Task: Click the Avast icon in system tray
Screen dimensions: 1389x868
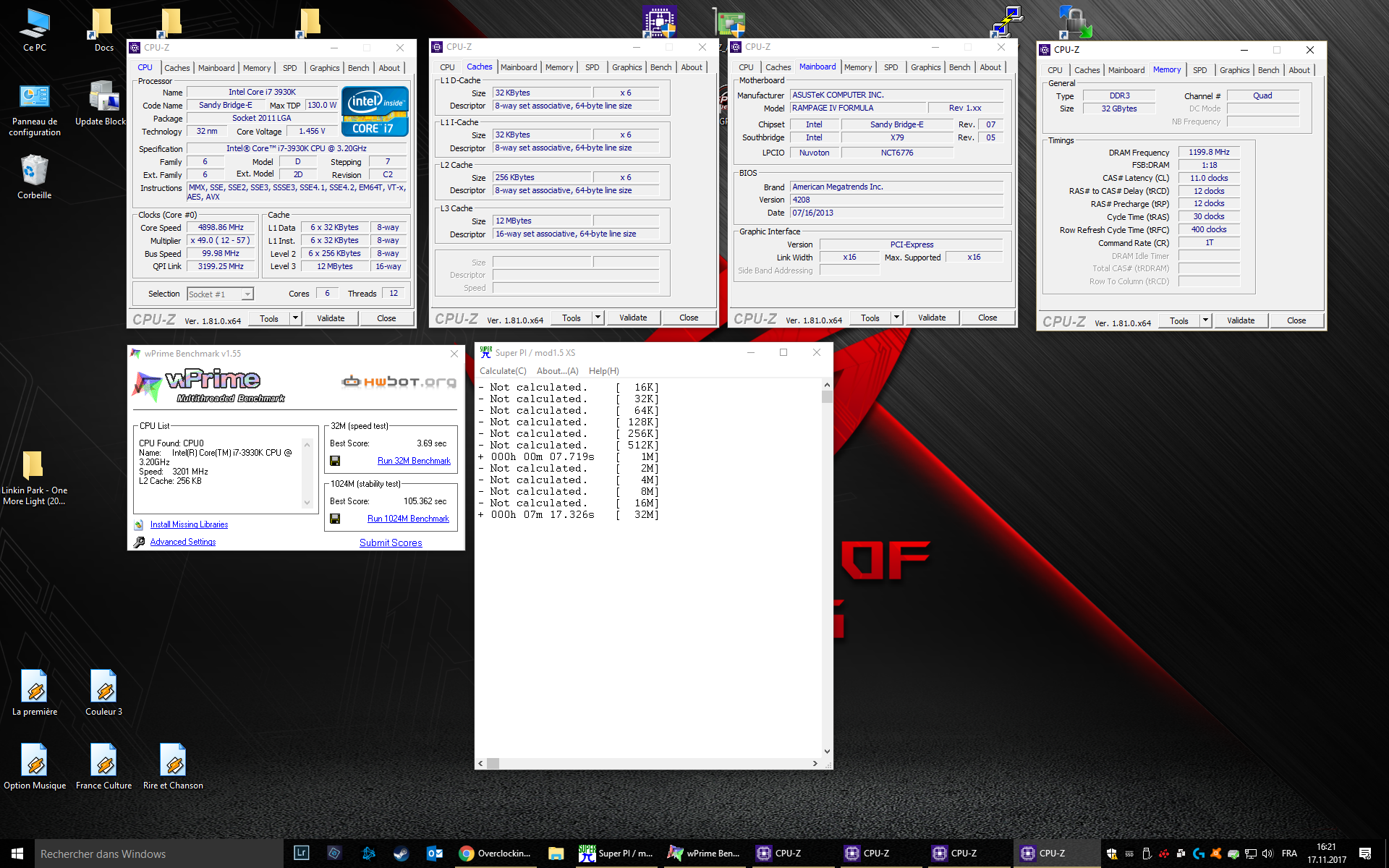Action: point(1216,854)
